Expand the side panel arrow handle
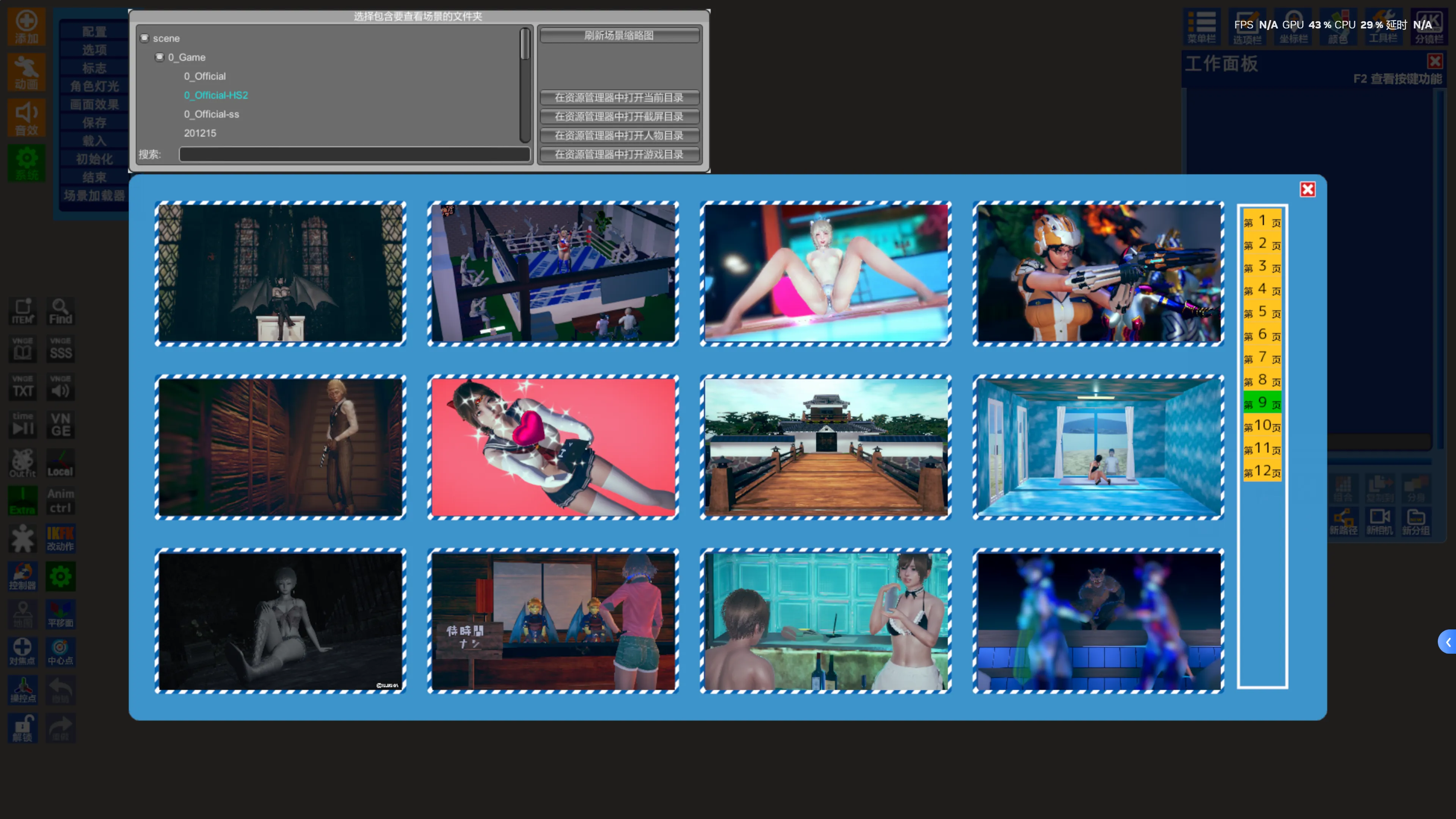The height and width of the screenshot is (819, 1456). point(1448,642)
